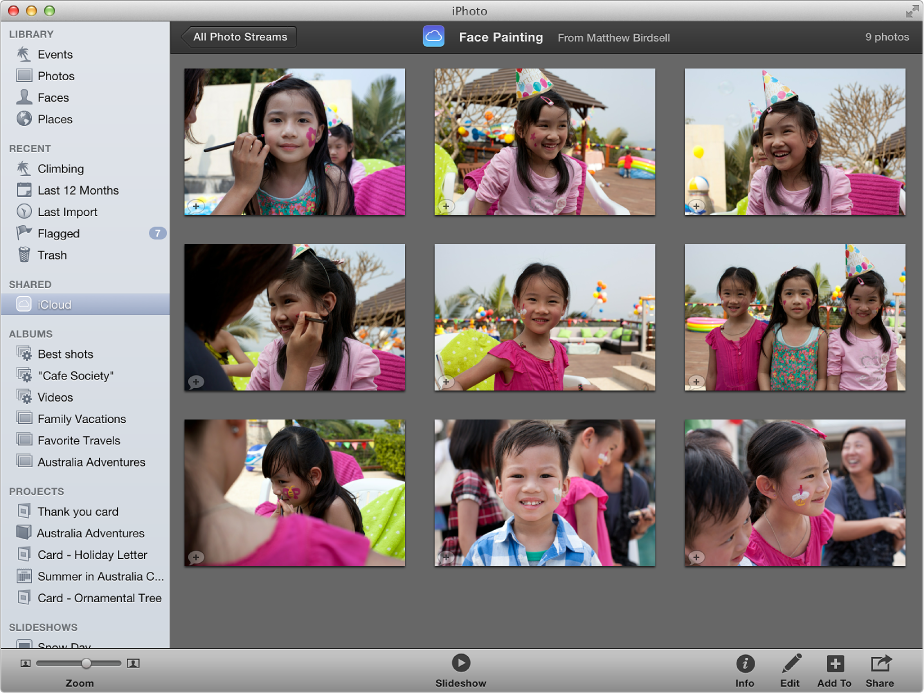Open the Info panel
The height and width of the screenshot is (694, 924).
[x=745, y=663]
